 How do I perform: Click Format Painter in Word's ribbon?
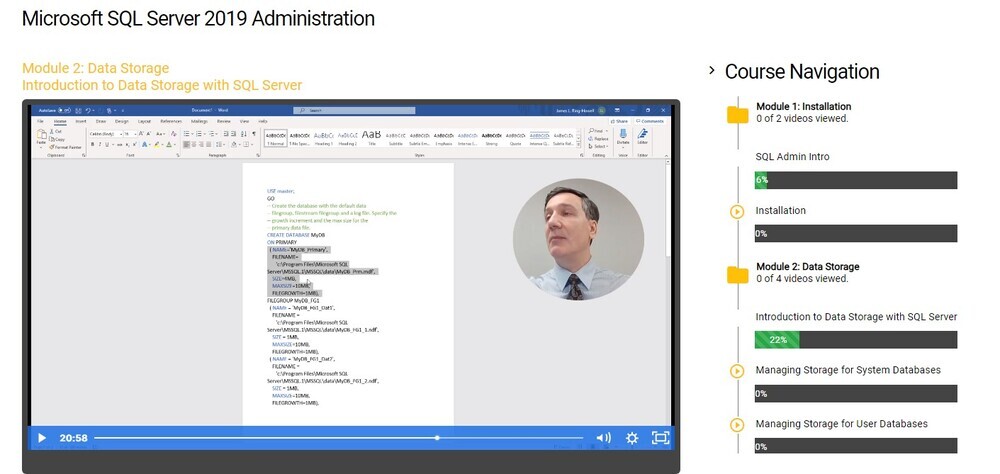tap(66, 147)
